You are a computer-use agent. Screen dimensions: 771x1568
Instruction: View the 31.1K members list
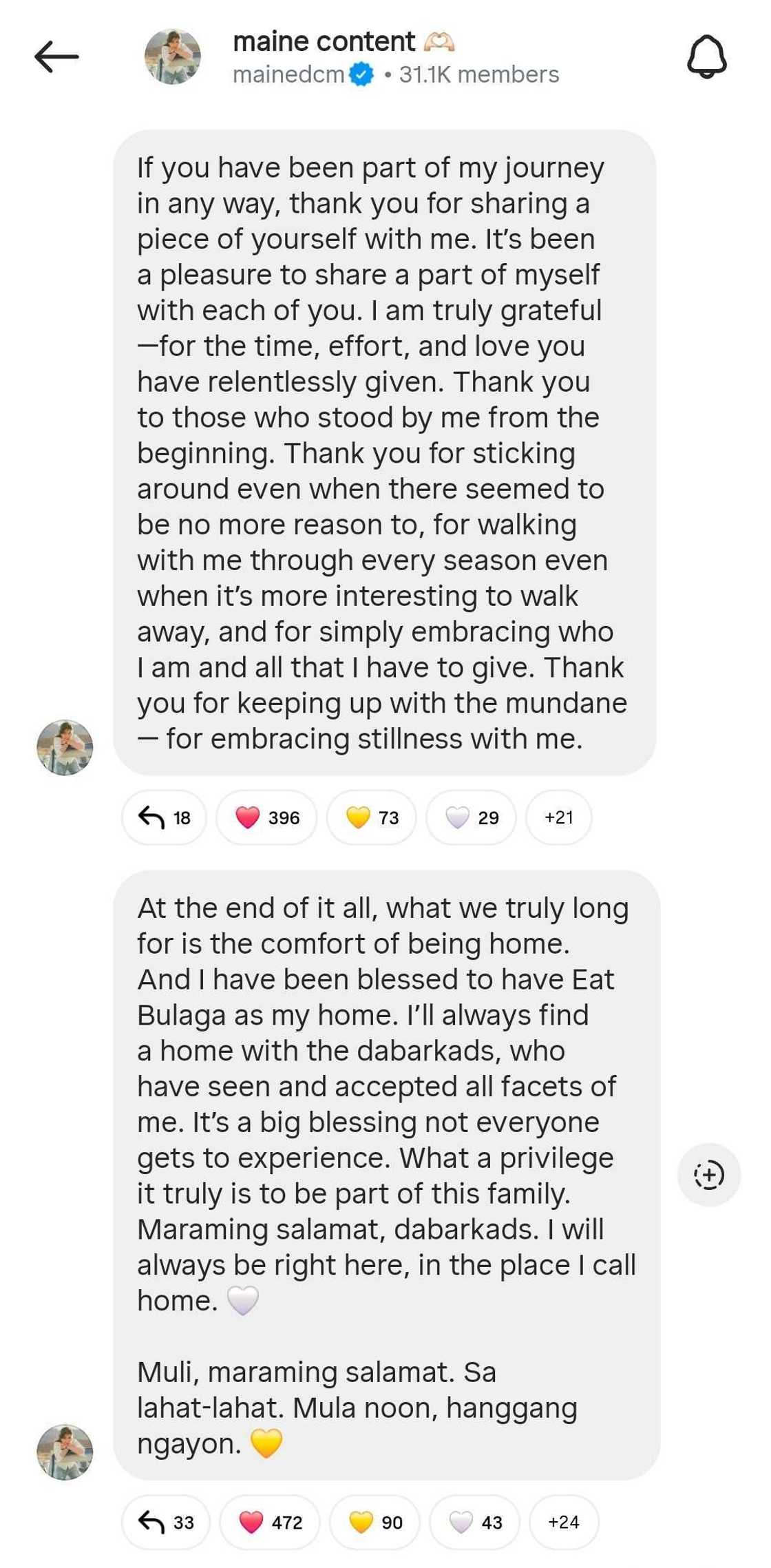click(x=479, y=74)
